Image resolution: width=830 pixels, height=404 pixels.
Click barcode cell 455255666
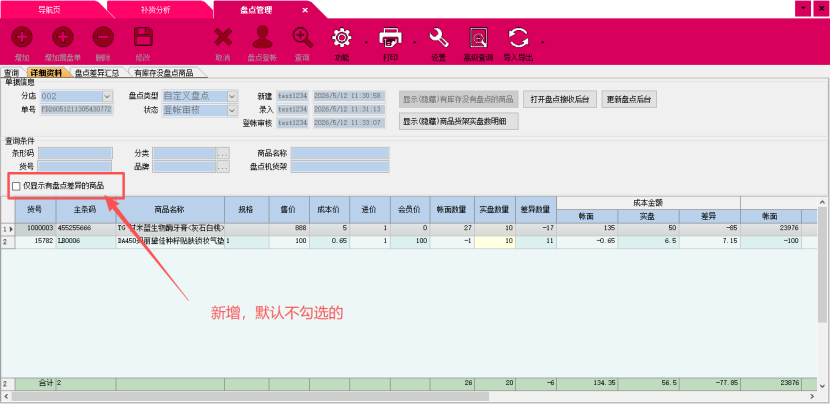[x=86, y=229]
